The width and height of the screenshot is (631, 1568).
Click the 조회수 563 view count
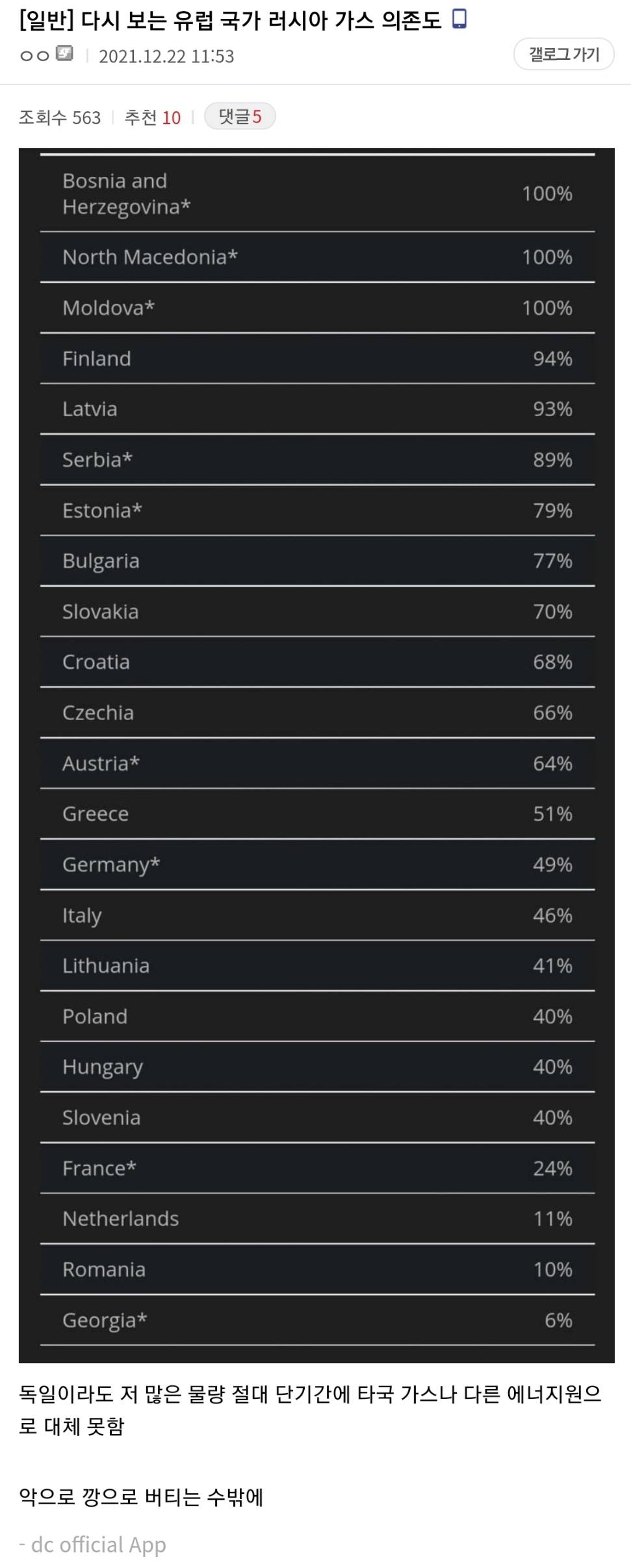60,118
